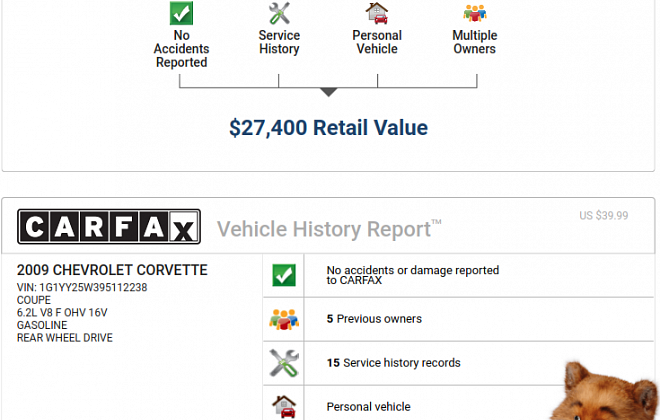The height and width of the screenshot is (420, 660).
Task: Click the house icon beside Personal vehicle row
Action: click(284, 407)
